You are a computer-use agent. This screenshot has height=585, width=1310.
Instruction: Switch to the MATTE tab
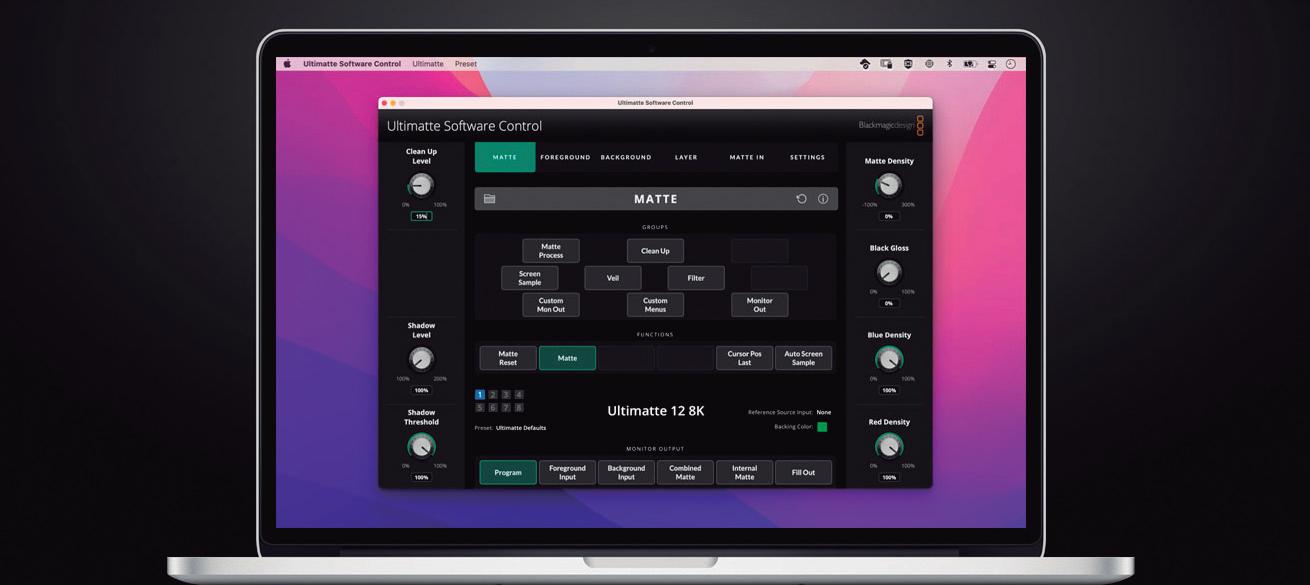[x=505, y=157]
